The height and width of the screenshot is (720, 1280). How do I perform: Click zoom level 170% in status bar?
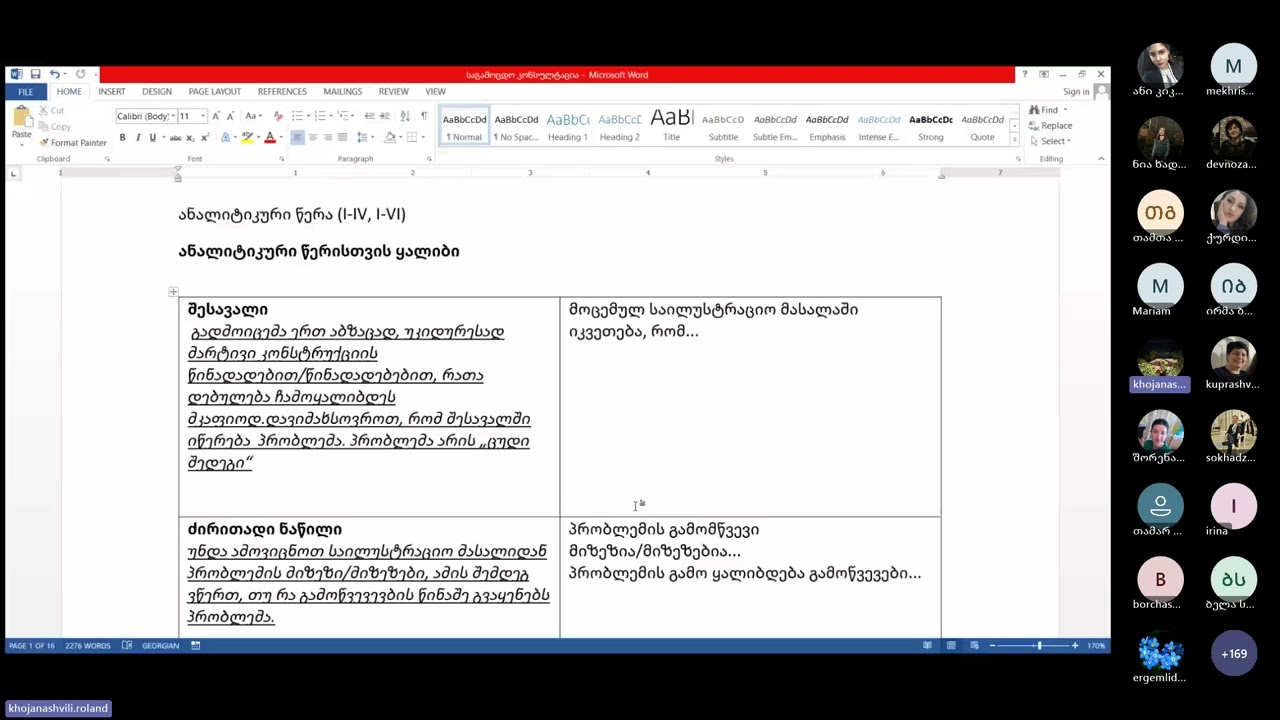[x=1096, y=646]
